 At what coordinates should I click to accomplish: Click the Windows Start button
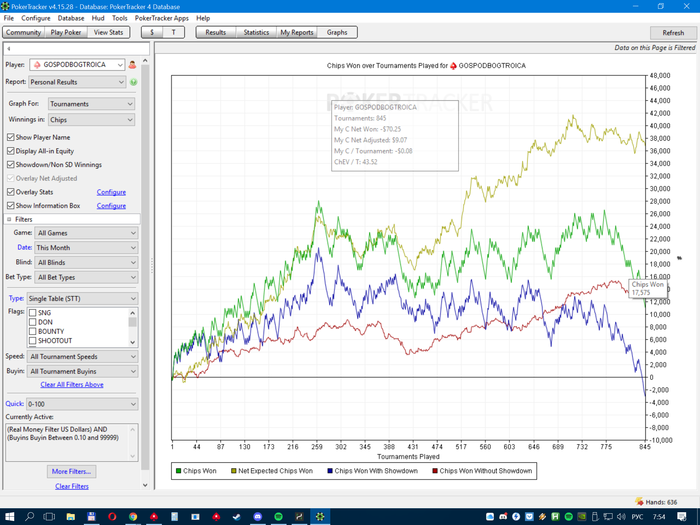(x=10, y=517)
